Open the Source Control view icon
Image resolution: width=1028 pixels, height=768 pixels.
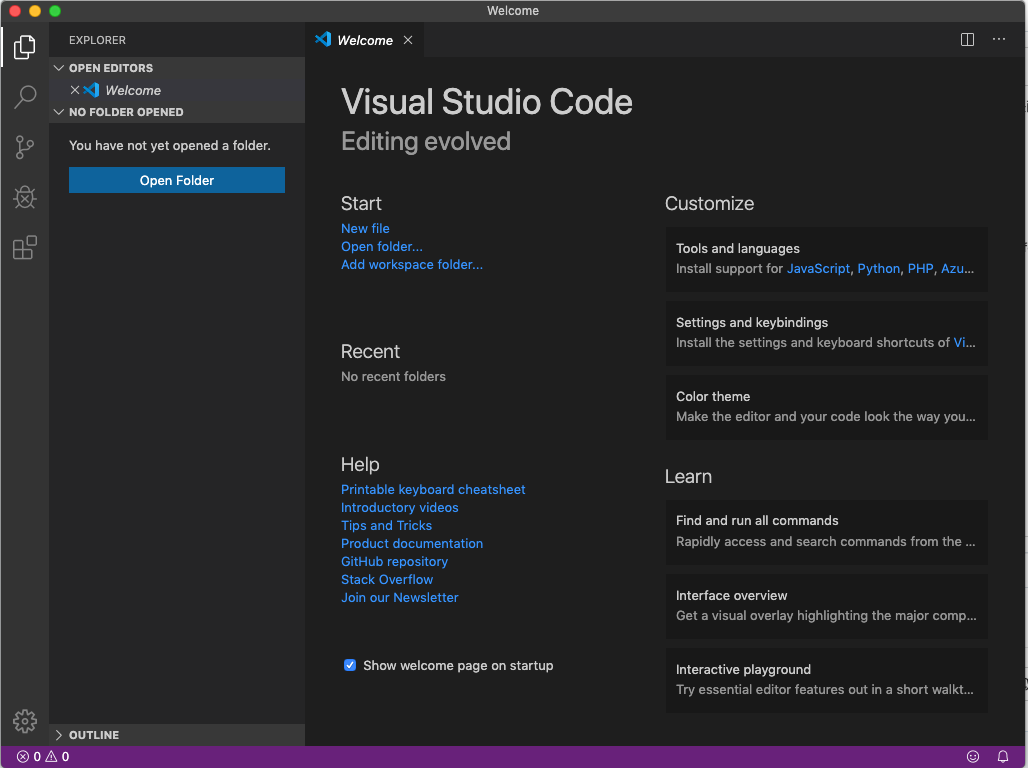coord(24,147)
